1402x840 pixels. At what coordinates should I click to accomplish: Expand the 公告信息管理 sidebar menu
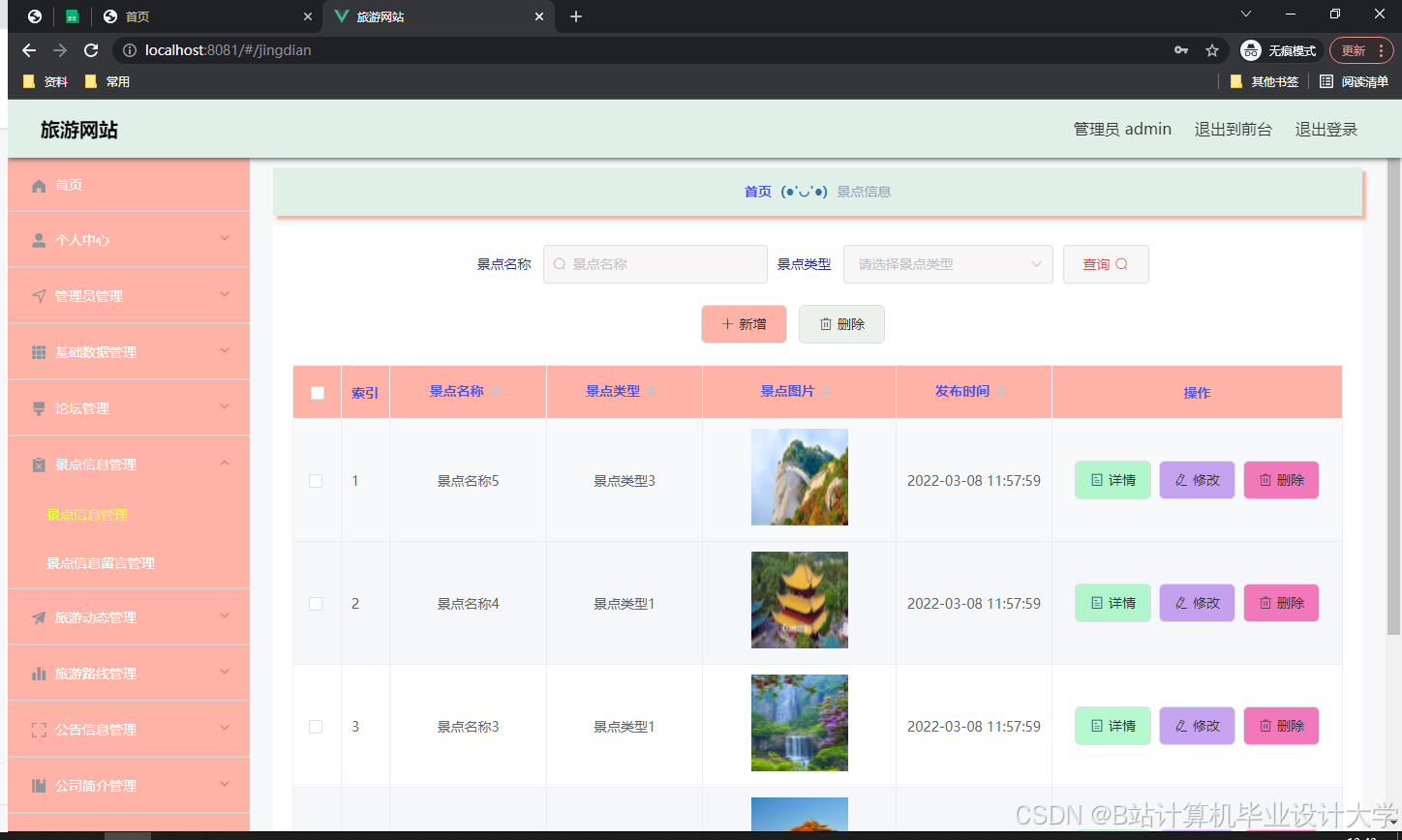click(x=225, y=728)
